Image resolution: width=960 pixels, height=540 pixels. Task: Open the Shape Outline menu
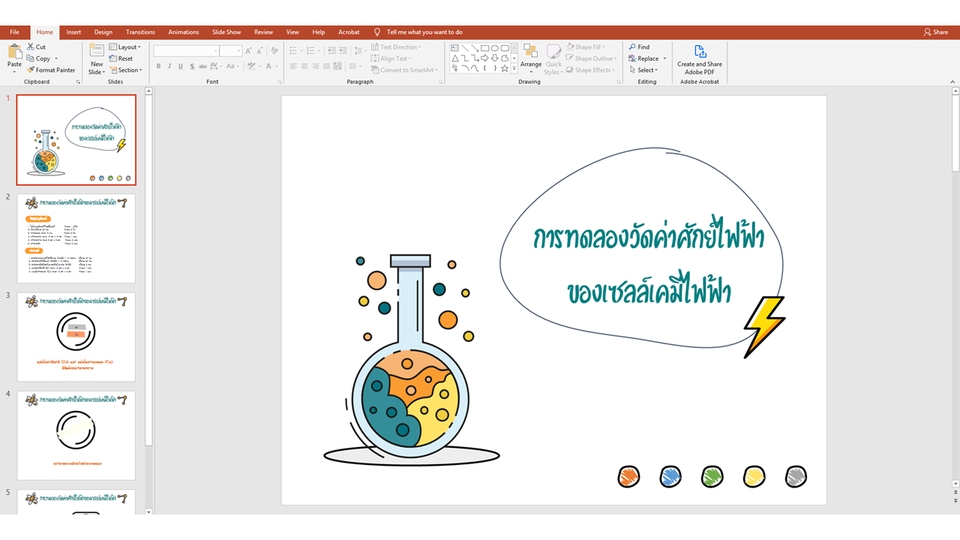[x=591, y=58]
